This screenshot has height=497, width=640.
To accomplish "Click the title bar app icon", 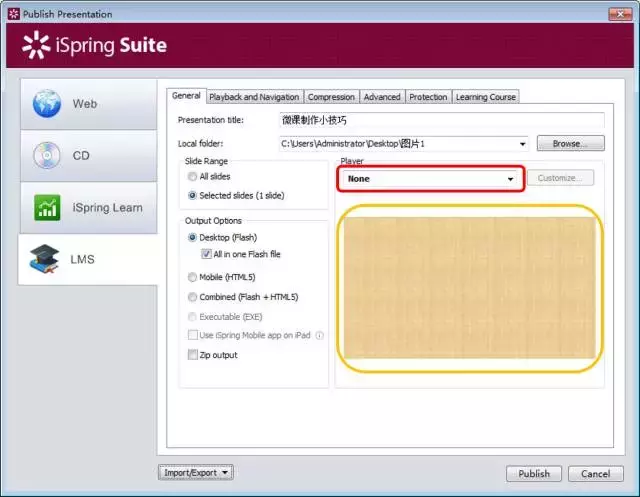I will (13, 14).
